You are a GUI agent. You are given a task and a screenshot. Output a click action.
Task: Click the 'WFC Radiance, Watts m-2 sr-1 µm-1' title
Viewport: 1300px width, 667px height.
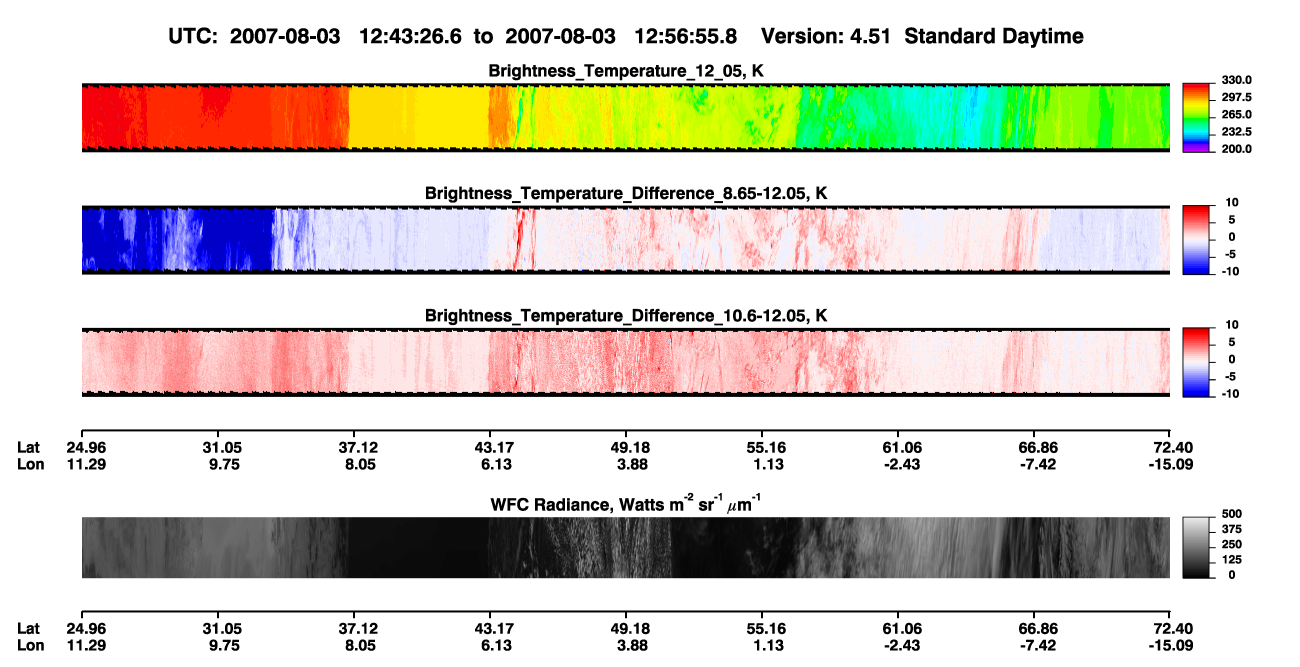(x=627, y=503)
